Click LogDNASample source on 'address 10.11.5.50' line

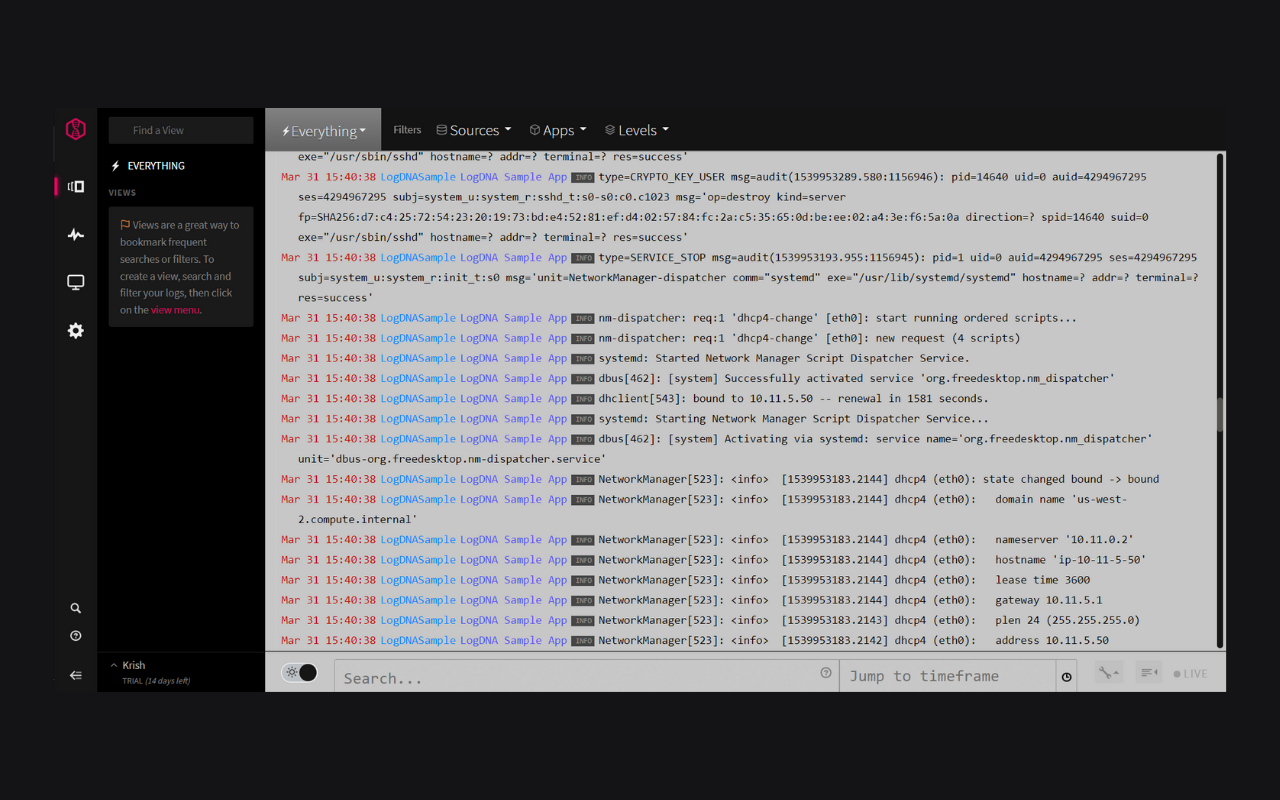(418, 640)
